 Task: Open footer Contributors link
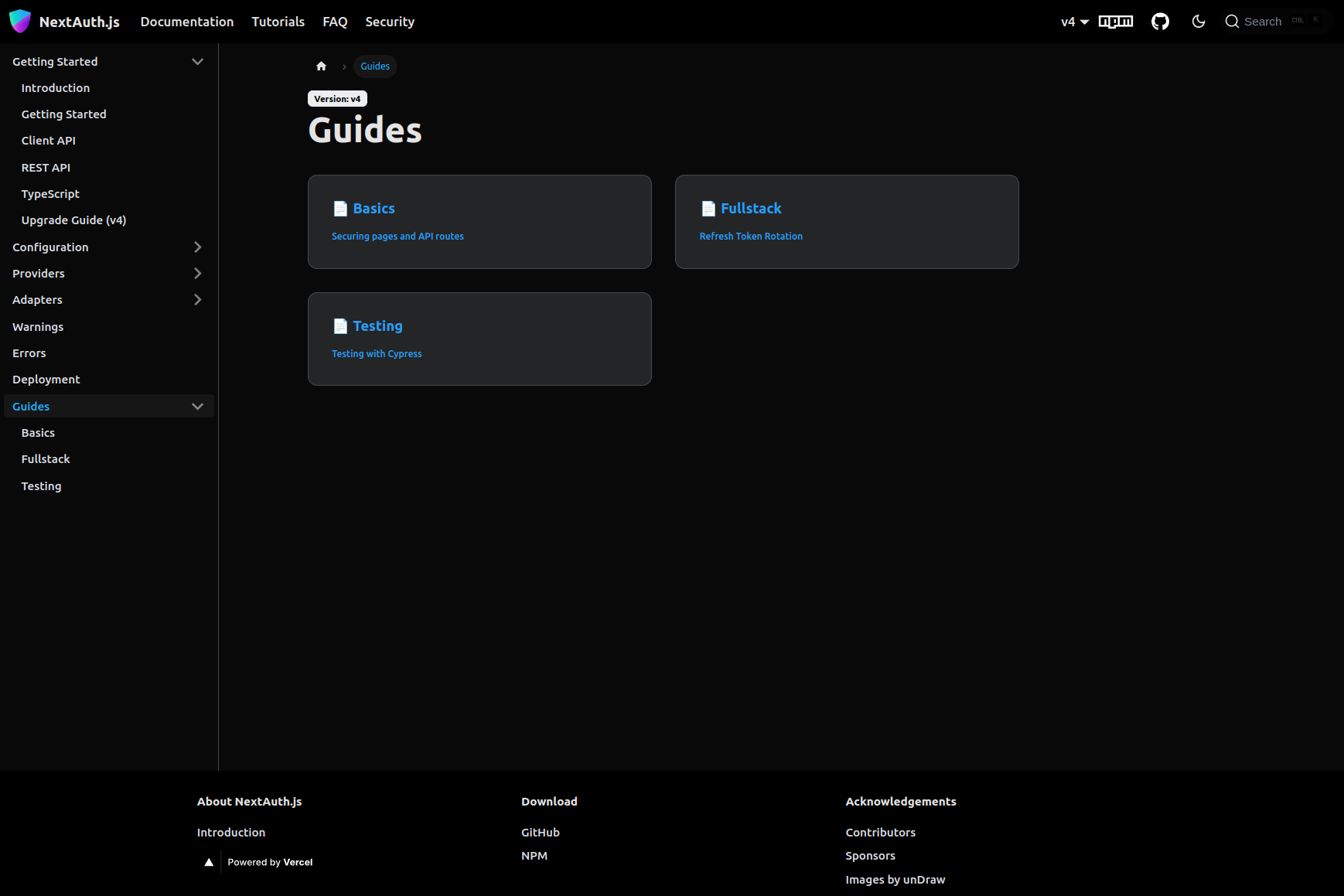click(881, 833)
